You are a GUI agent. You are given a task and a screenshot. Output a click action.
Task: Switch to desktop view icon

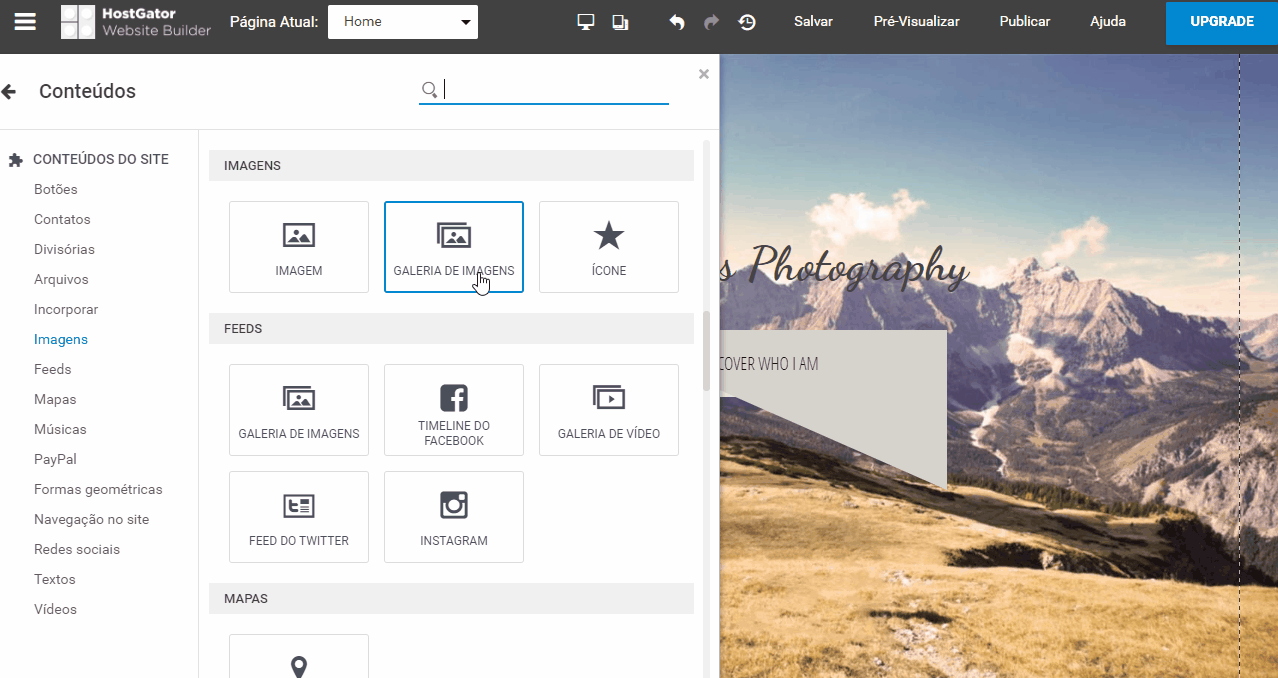point(587,22)
